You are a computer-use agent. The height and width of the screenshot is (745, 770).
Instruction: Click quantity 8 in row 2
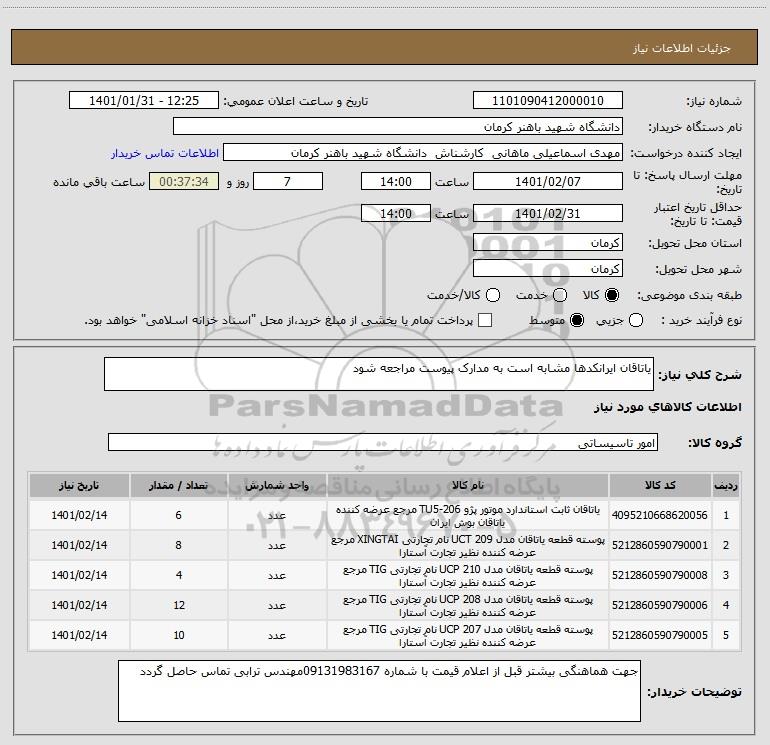[x=179, y=545]
